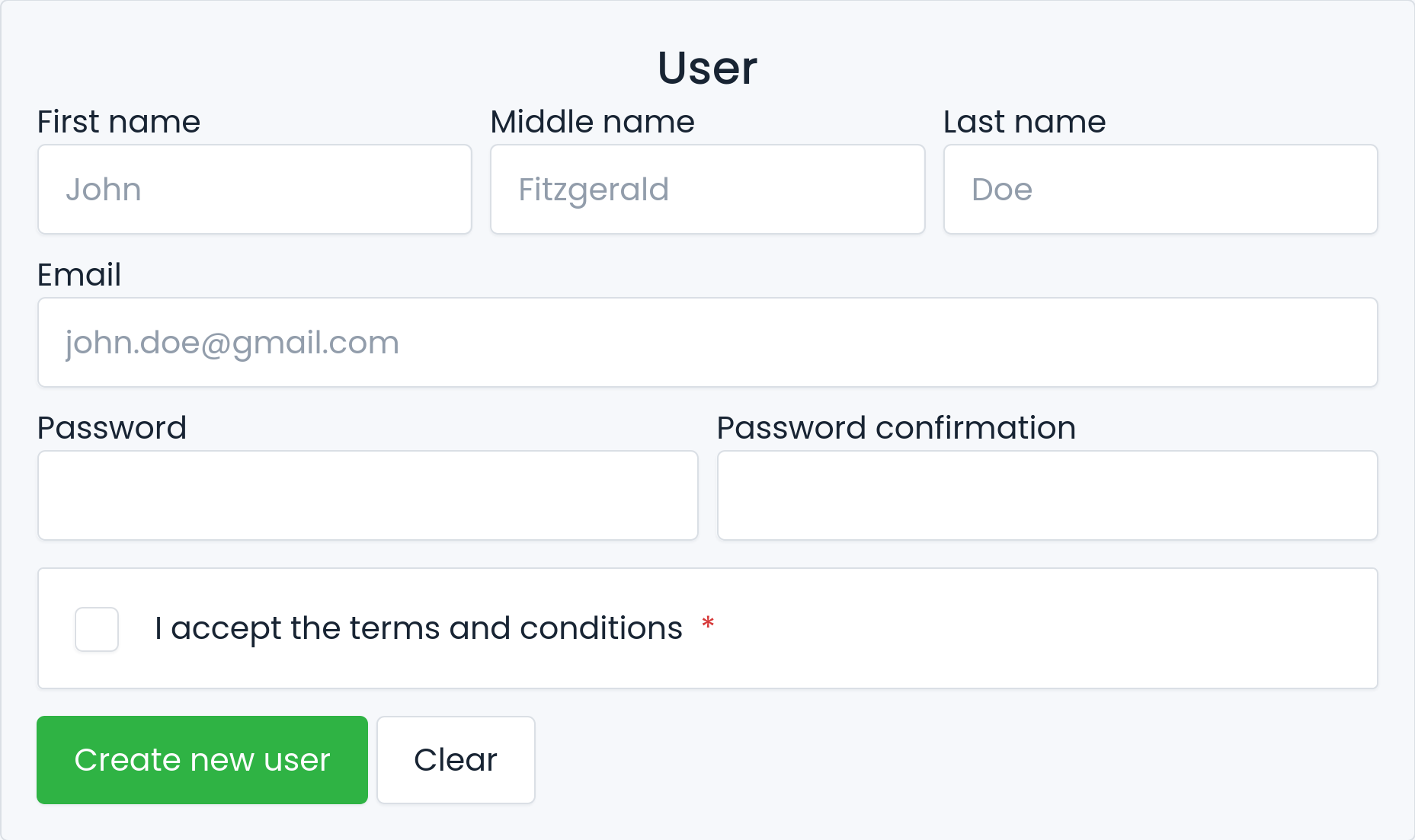Click the "Password confirmation" label text
Screen dimensions: 1415x840
(x=896, y=428)
